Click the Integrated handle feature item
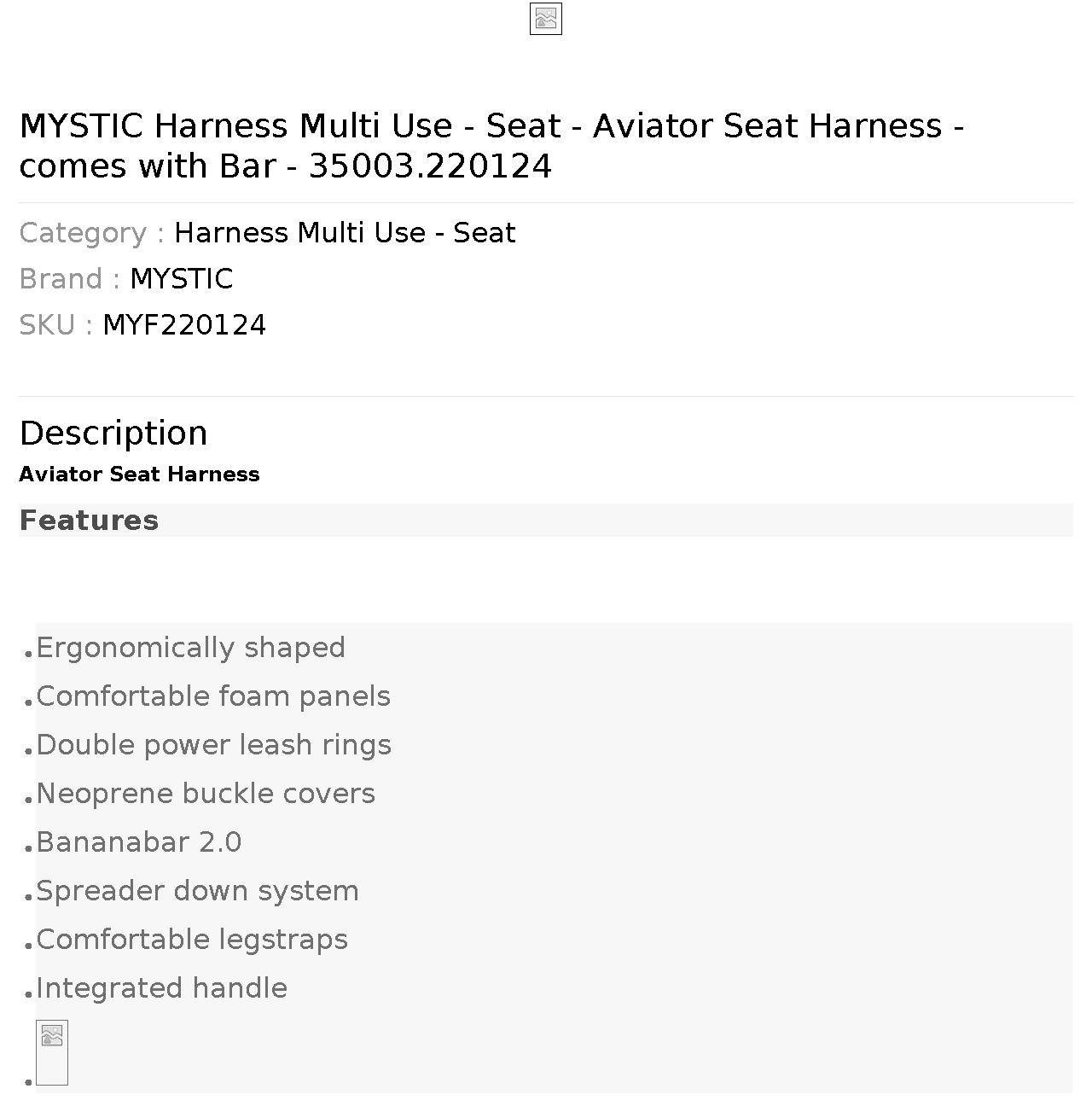This screenshot has height=1112, width=1092. click(161, 988)
